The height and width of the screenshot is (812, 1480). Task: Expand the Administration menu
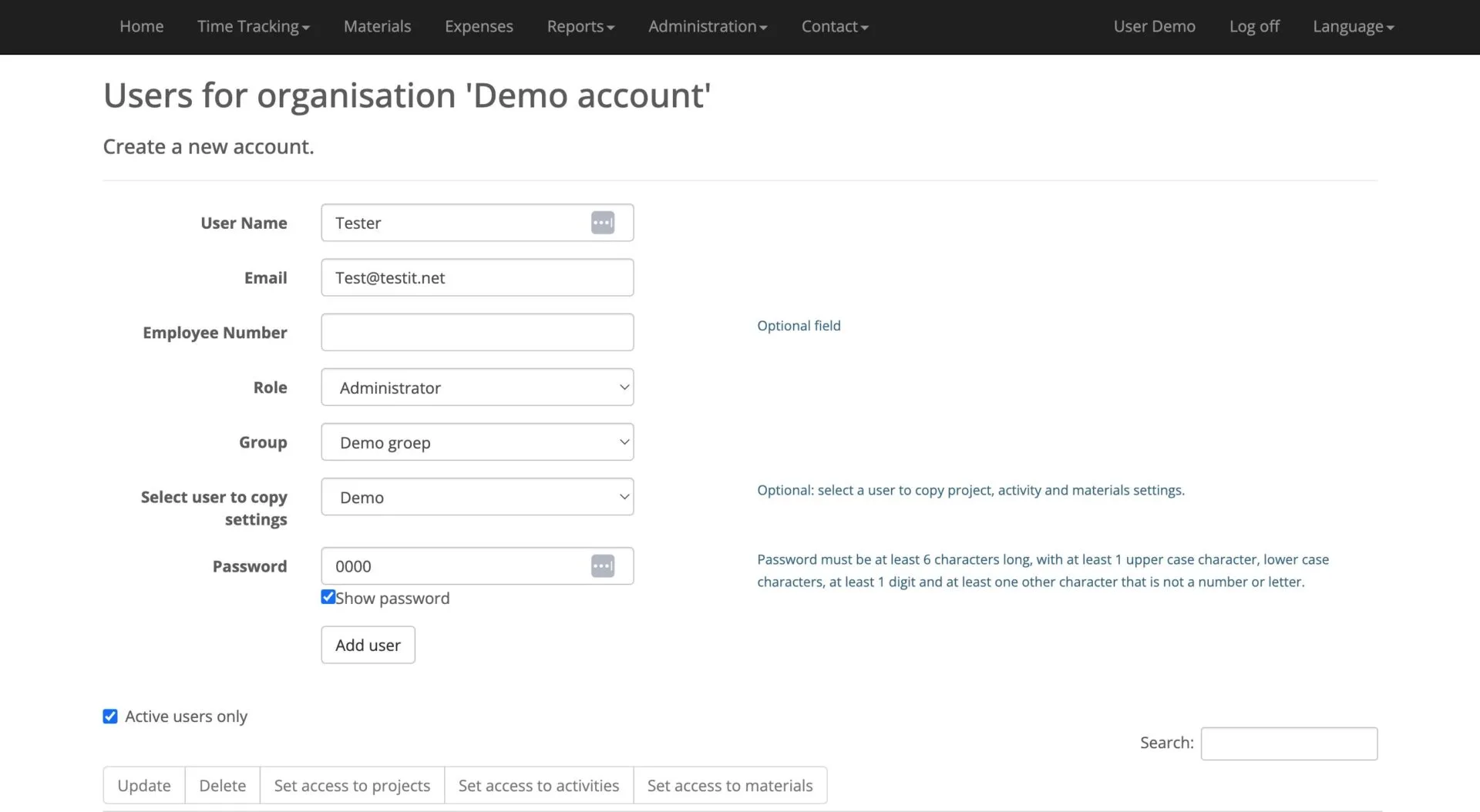[707, 27]
